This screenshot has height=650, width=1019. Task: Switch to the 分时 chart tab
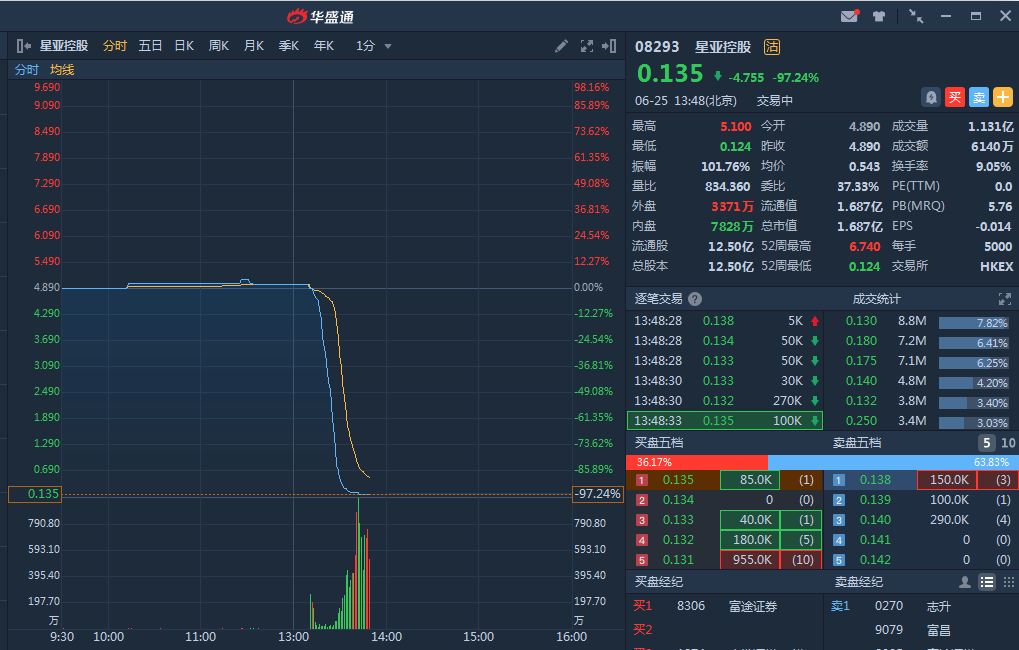(x=114, y=46)
